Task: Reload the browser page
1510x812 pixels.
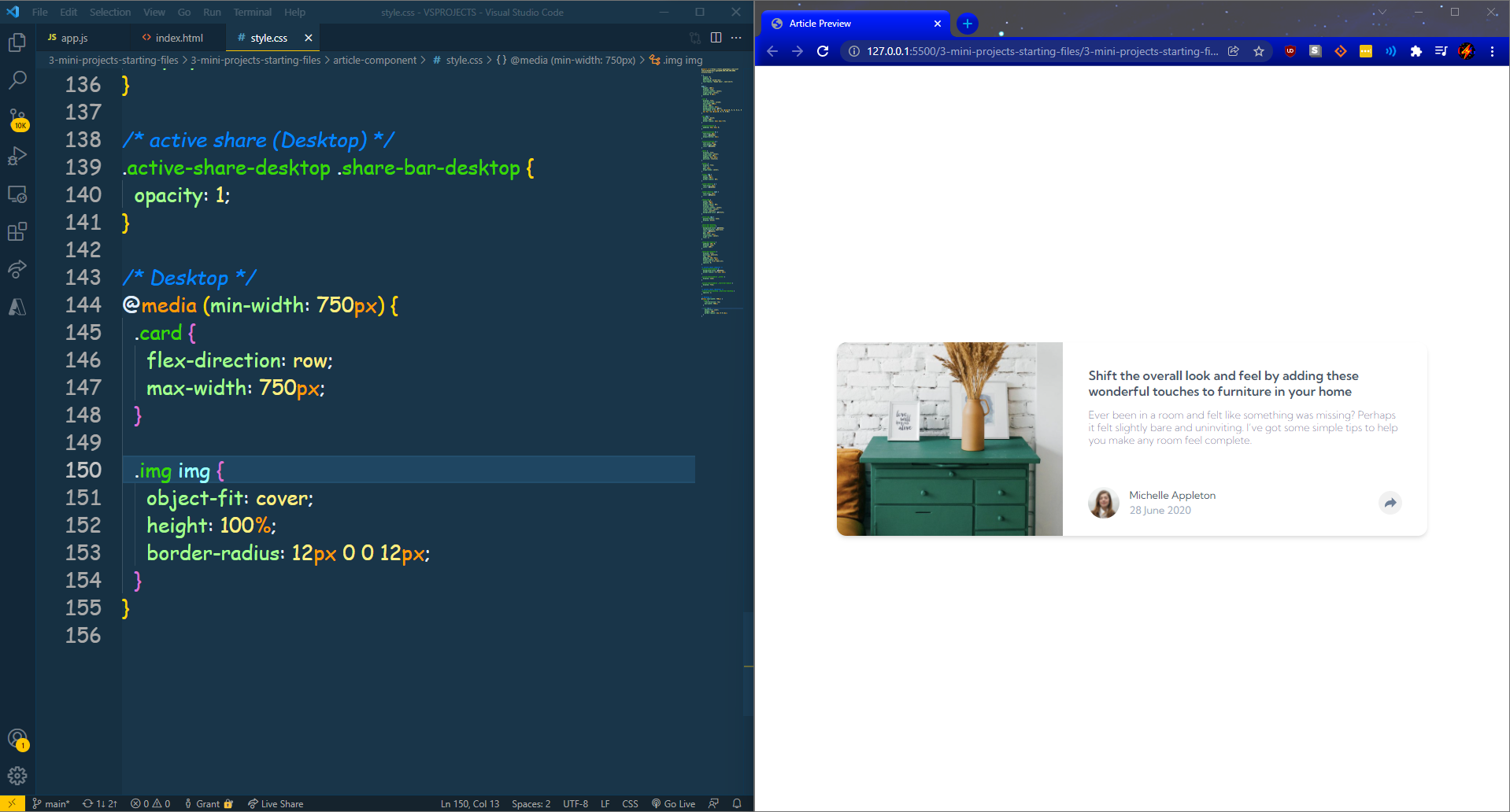Action: click(823, 51)
